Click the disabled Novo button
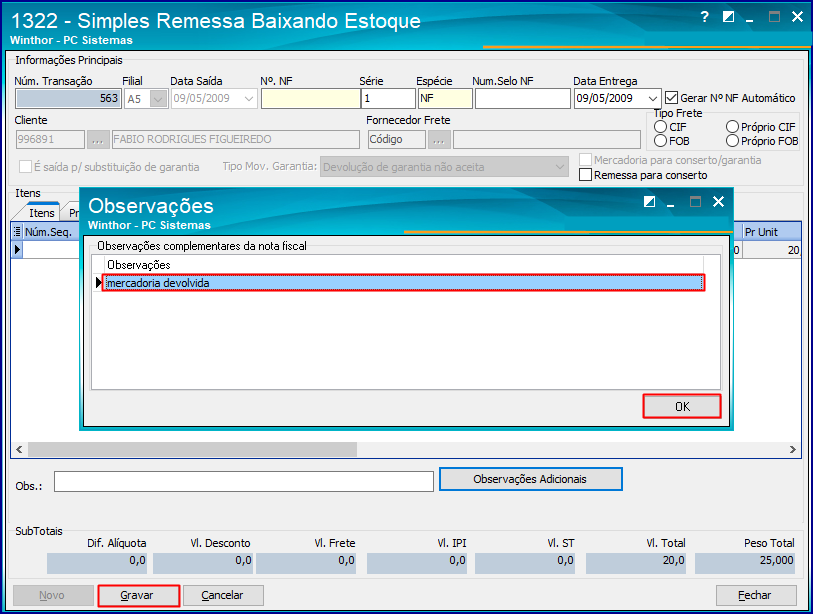Viewport: 813px width, 614px height. coord(53,595)
